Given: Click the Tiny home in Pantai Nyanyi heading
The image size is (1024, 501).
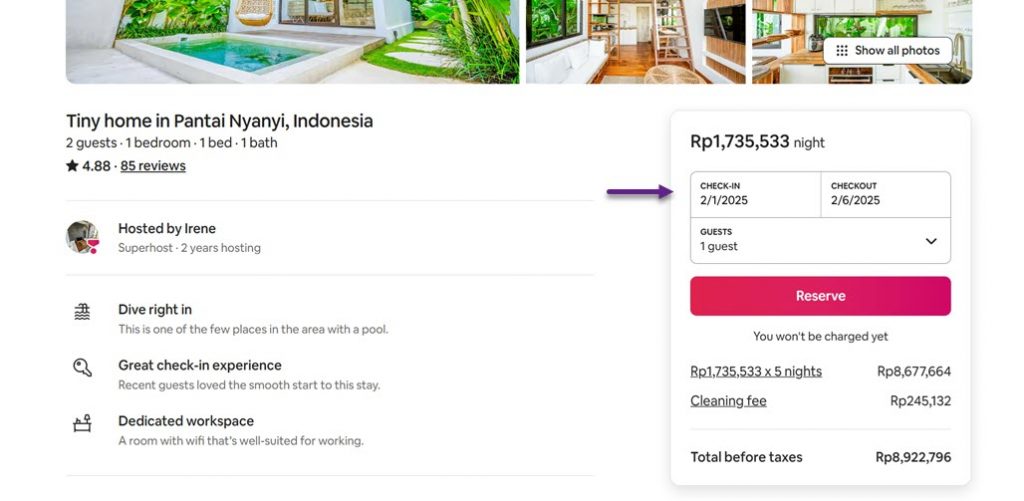Looking at the screenshot, I should (x=219, y=121).
